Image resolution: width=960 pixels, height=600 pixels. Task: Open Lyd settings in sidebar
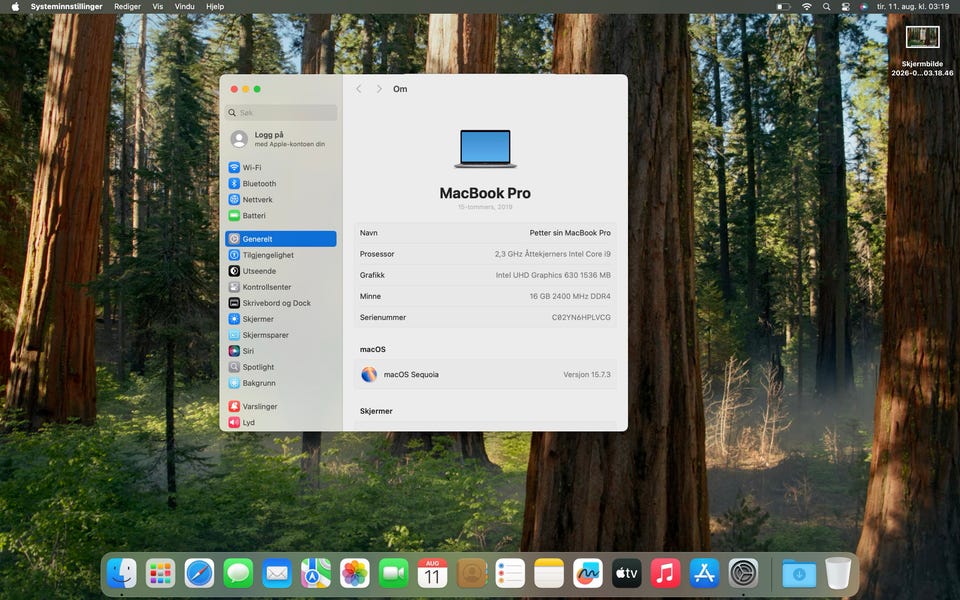(x=280, y=422)
